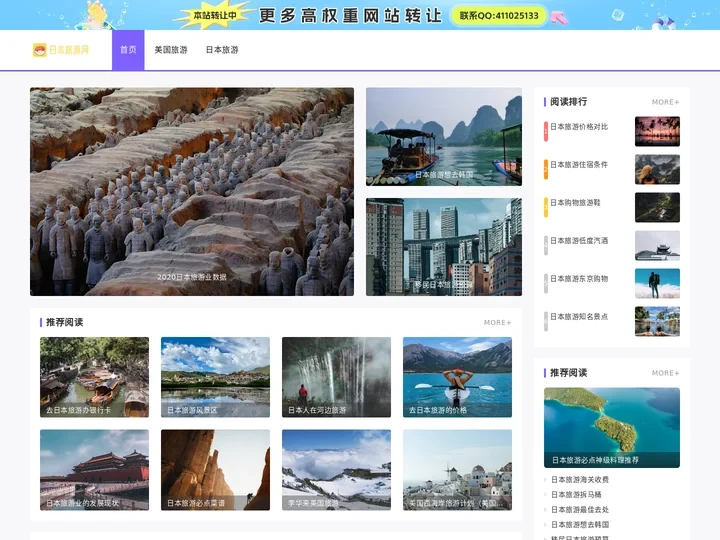Click the red rank 1 badge beside 日本旅游价格对比
Image resolution: width=720 pixels, height=540 pixels.
546,131
